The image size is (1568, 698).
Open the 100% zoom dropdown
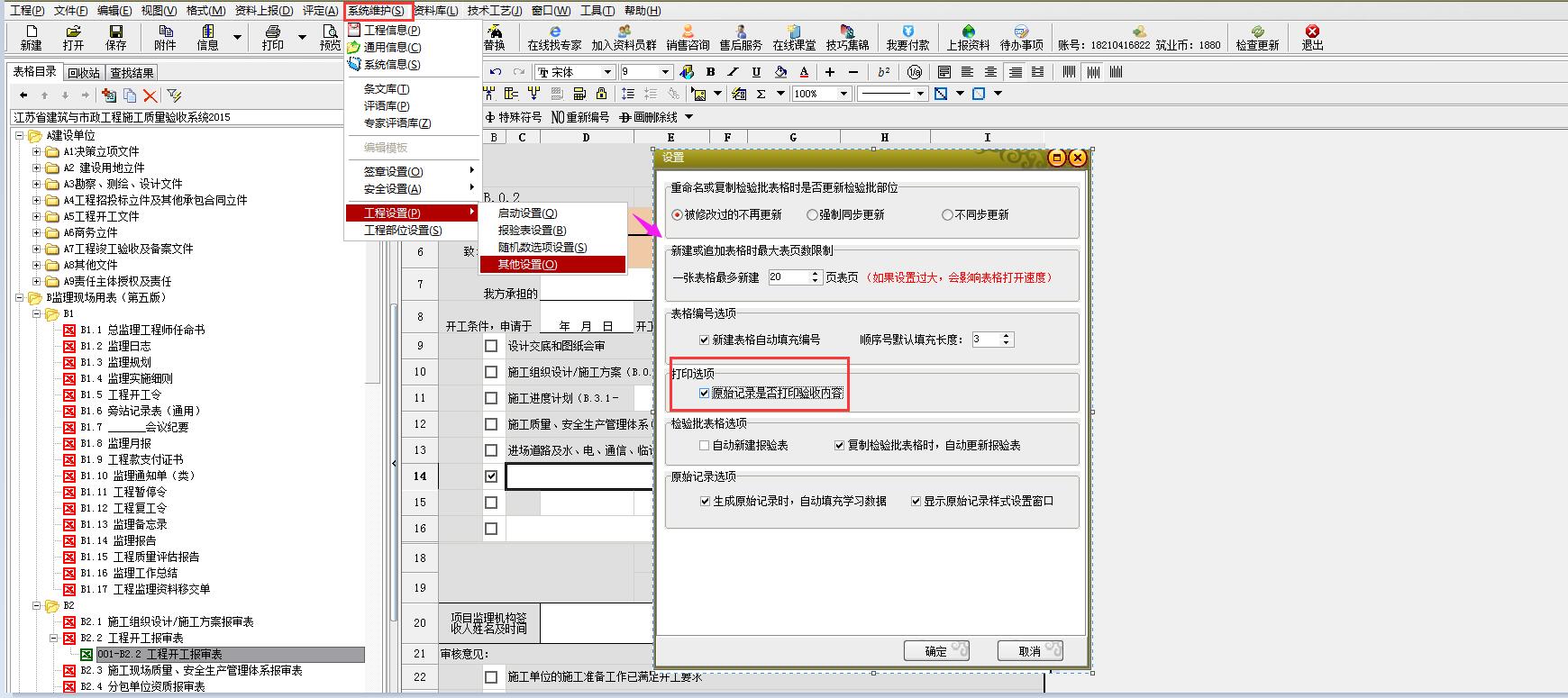(x=843, y=94)
